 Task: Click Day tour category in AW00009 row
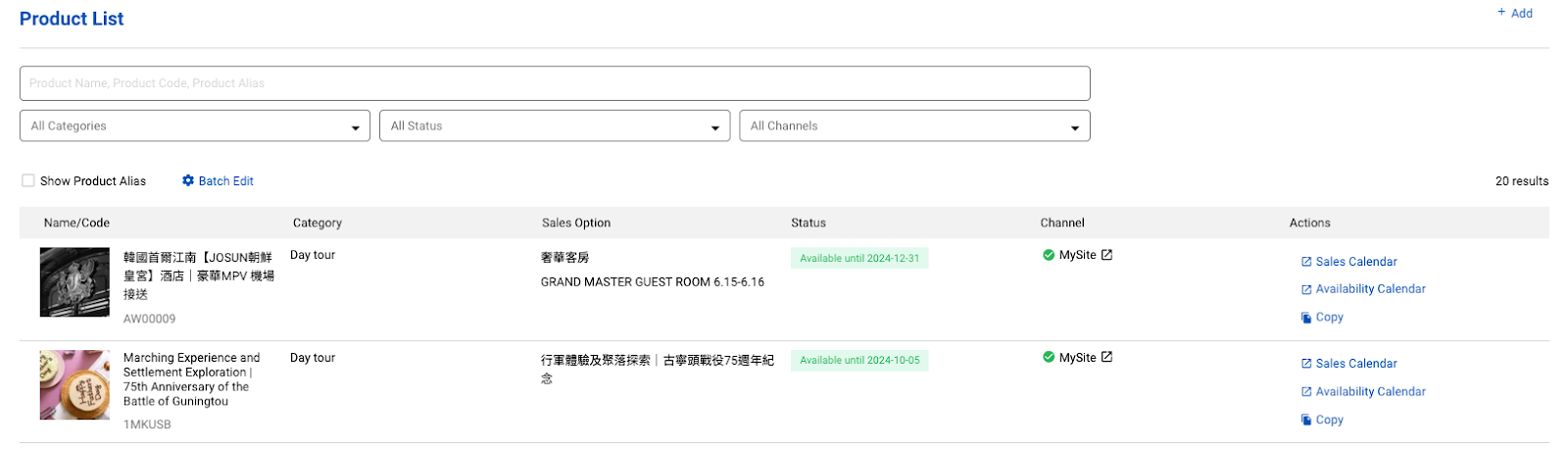[313, 255]
